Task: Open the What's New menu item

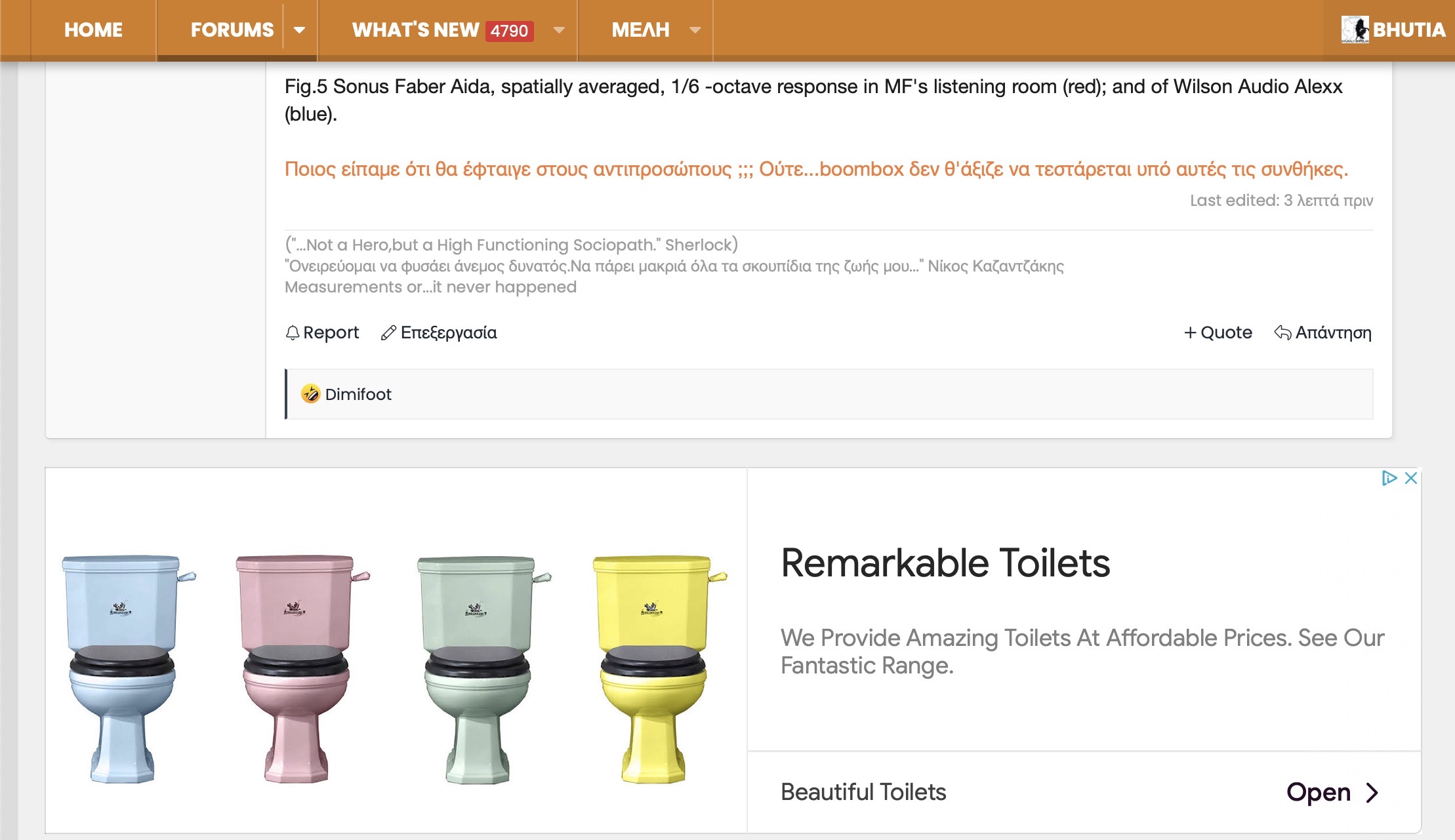Action: coord(415,30)
